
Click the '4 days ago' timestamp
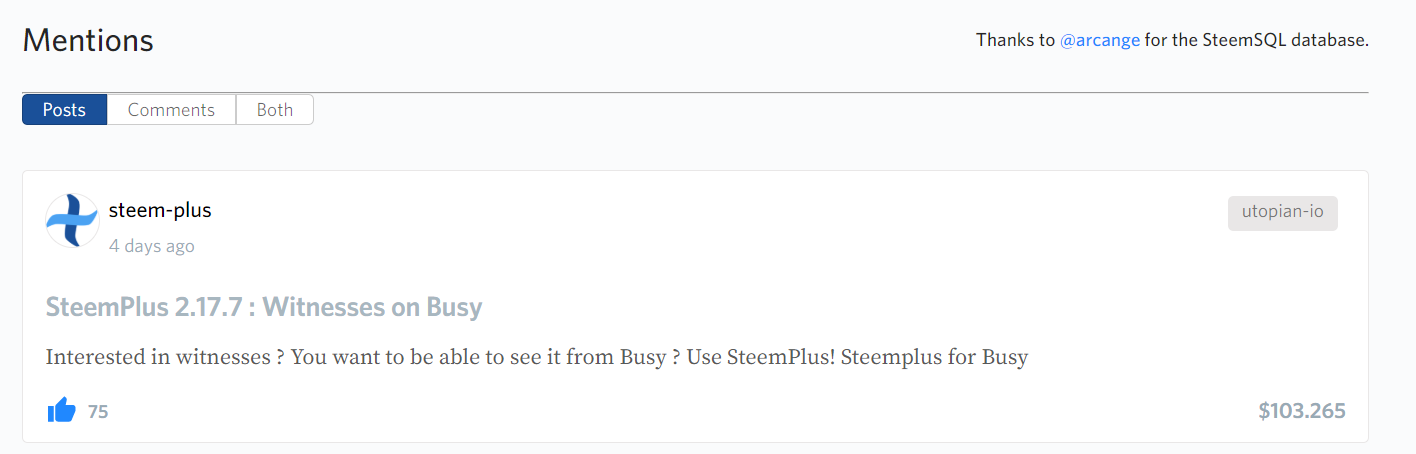point(152,246)
